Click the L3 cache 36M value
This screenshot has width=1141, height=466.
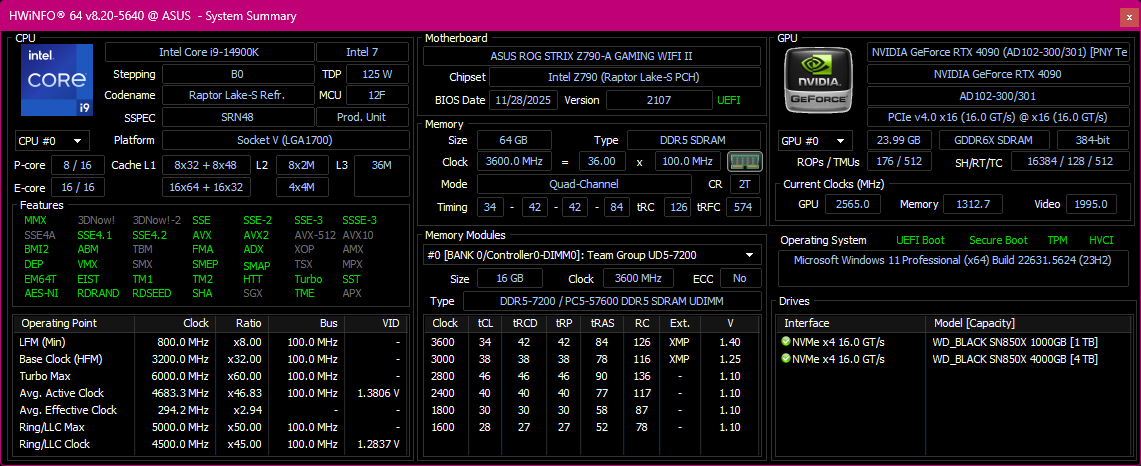click(x=381, y=175)
